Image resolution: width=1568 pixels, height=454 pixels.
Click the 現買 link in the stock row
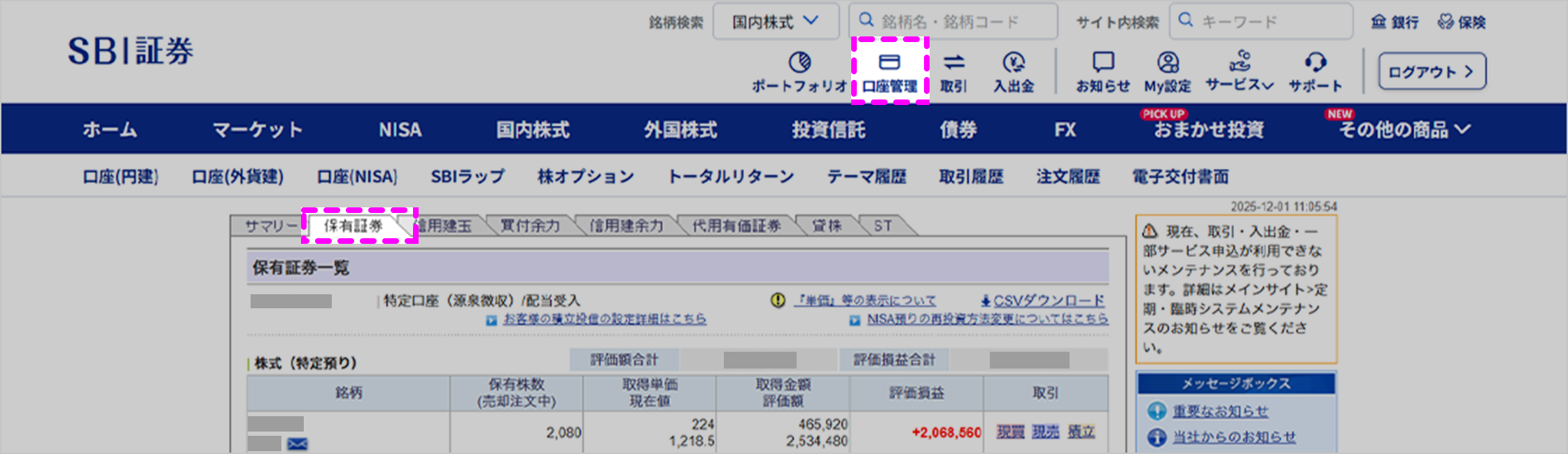point(1010,432)
